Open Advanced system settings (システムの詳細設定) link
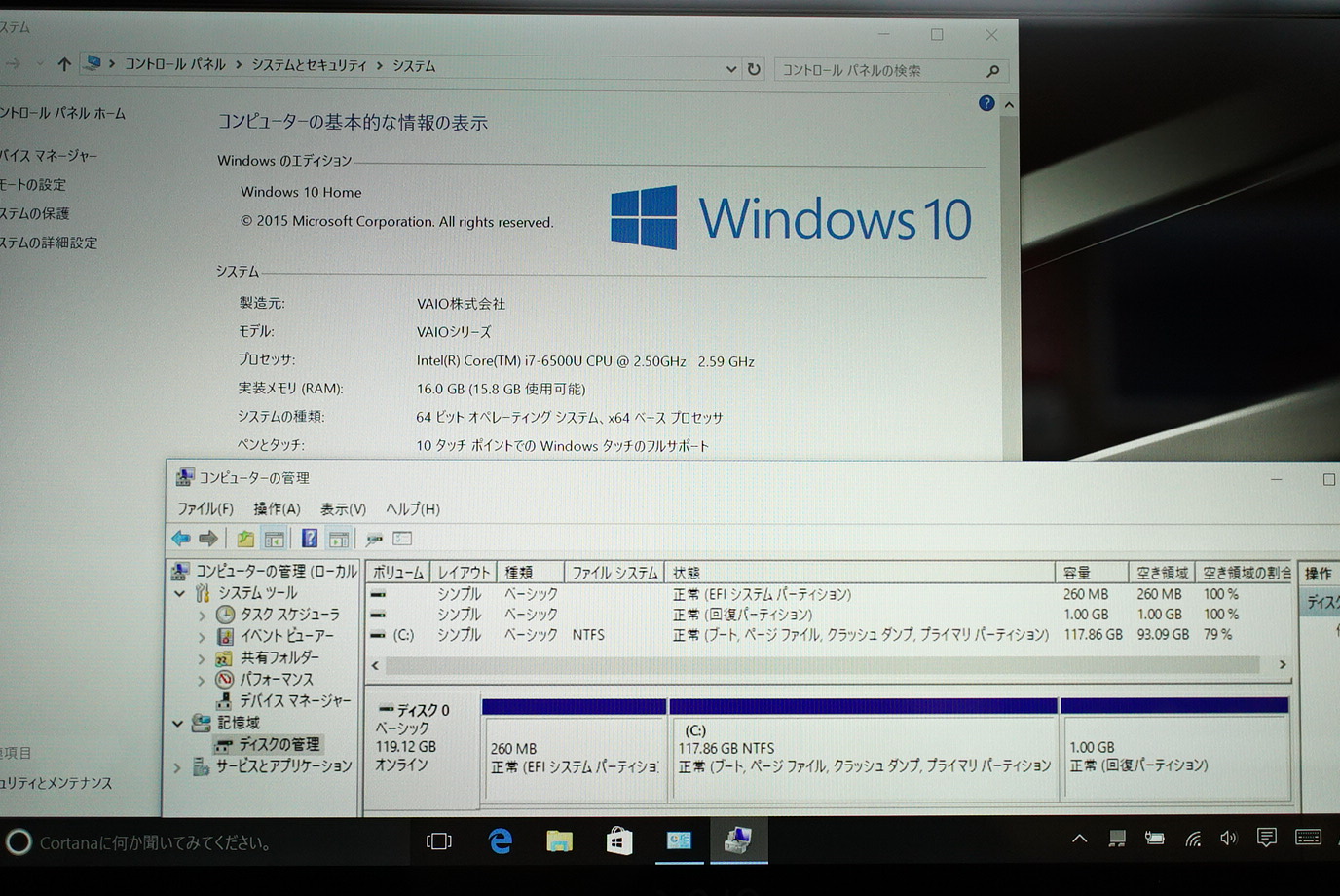1340x896 pixels. click(49, 243)
